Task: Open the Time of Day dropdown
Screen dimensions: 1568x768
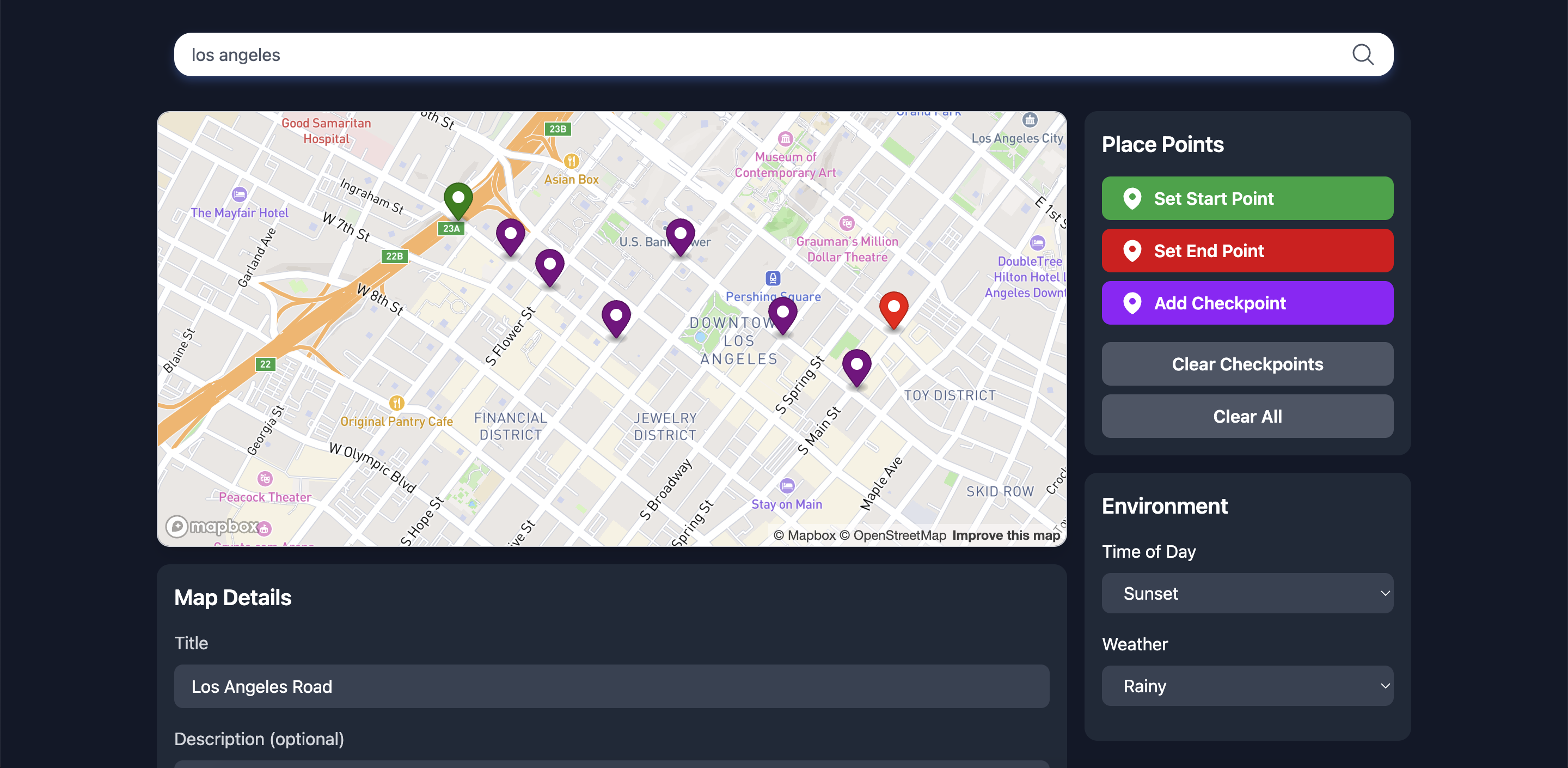Action: (x=1247, y=593)
